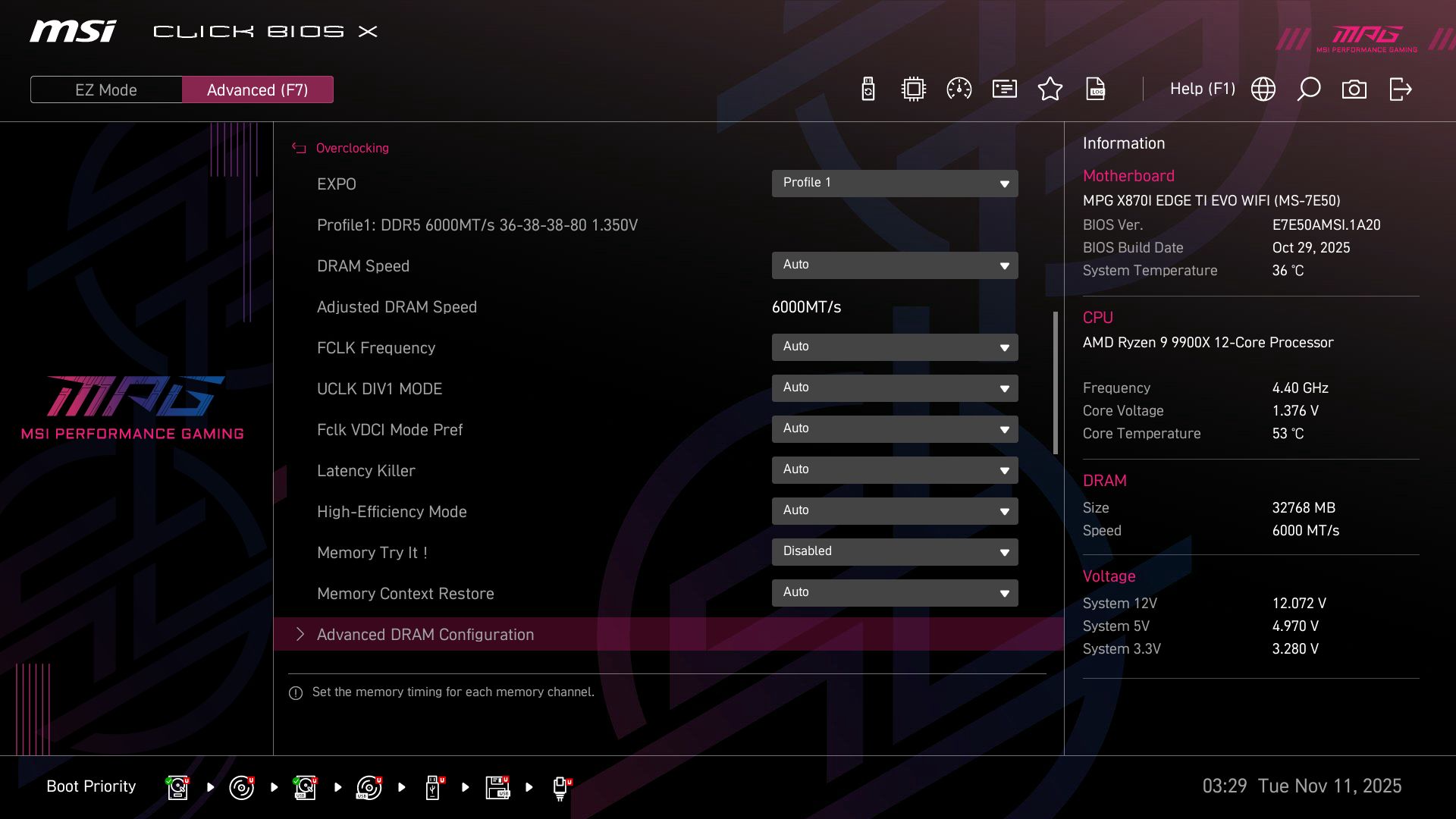Exit BIOS via the exit arrow icon
The image size is (1456, 819).
pos(1399,89)
